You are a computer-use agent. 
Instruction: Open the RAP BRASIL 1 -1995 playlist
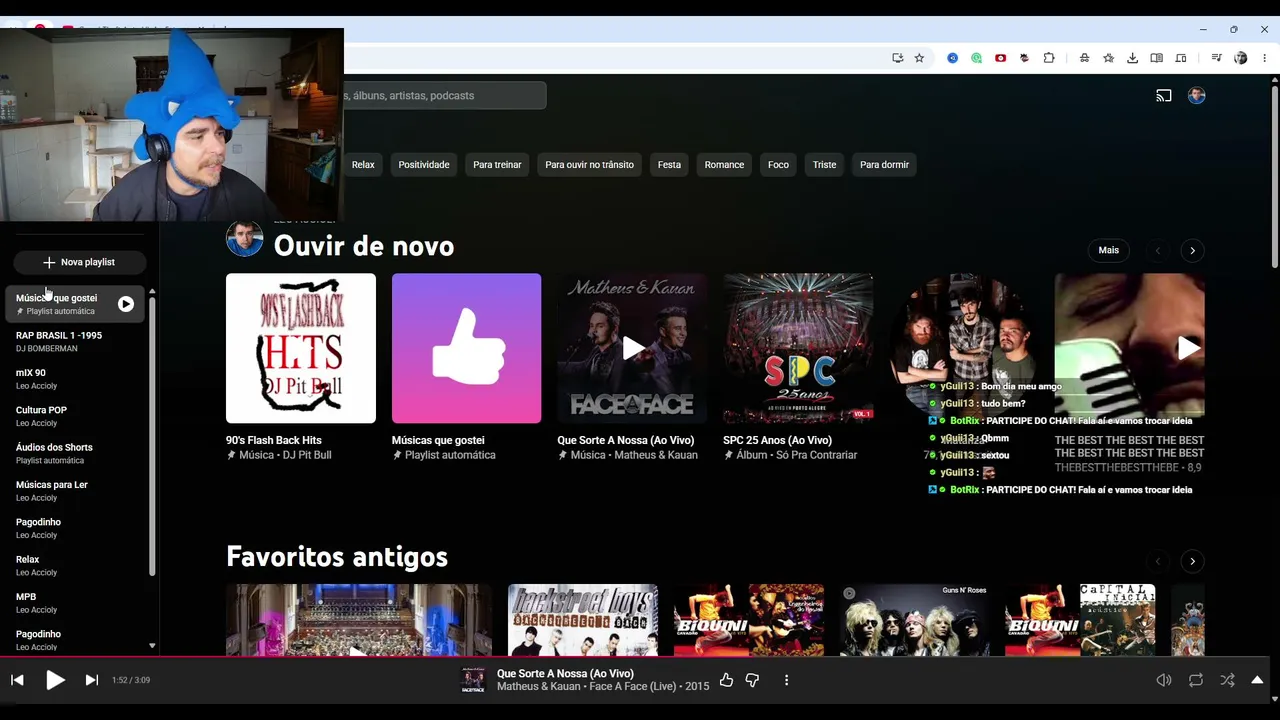pyautogui.click(x=75, y=341)
